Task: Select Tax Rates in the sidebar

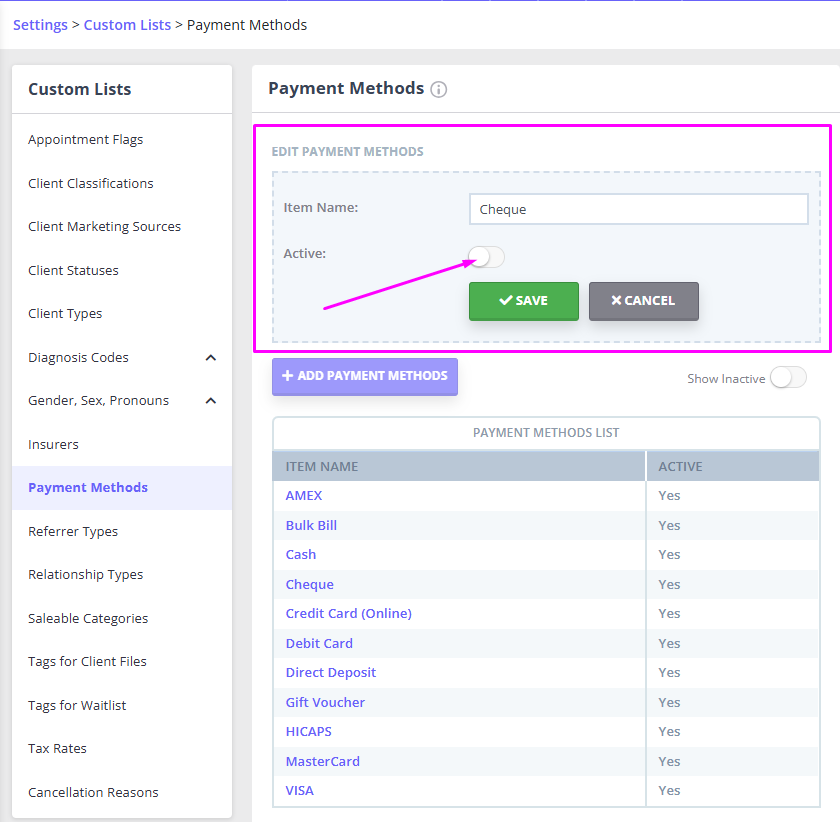Action: pyautogui.click(x=56, y=748)
